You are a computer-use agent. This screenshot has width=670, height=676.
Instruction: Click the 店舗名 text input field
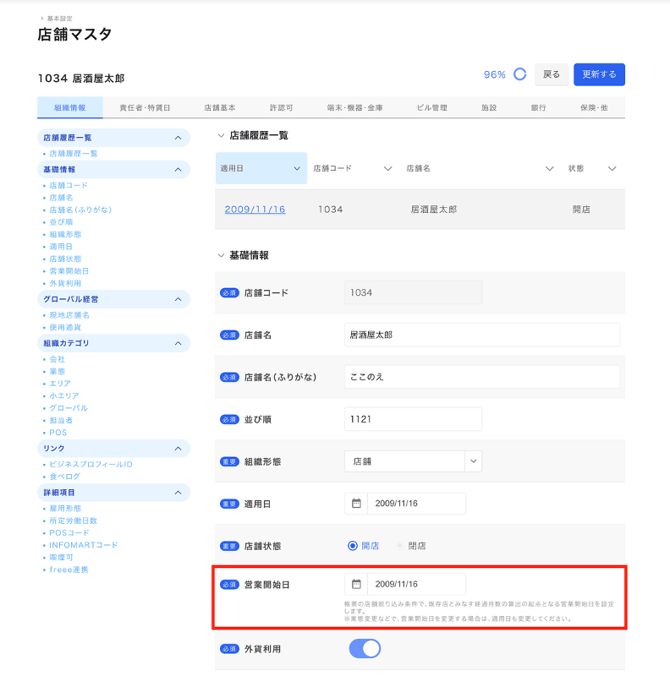pyautogui.click(x=482, y=335)
